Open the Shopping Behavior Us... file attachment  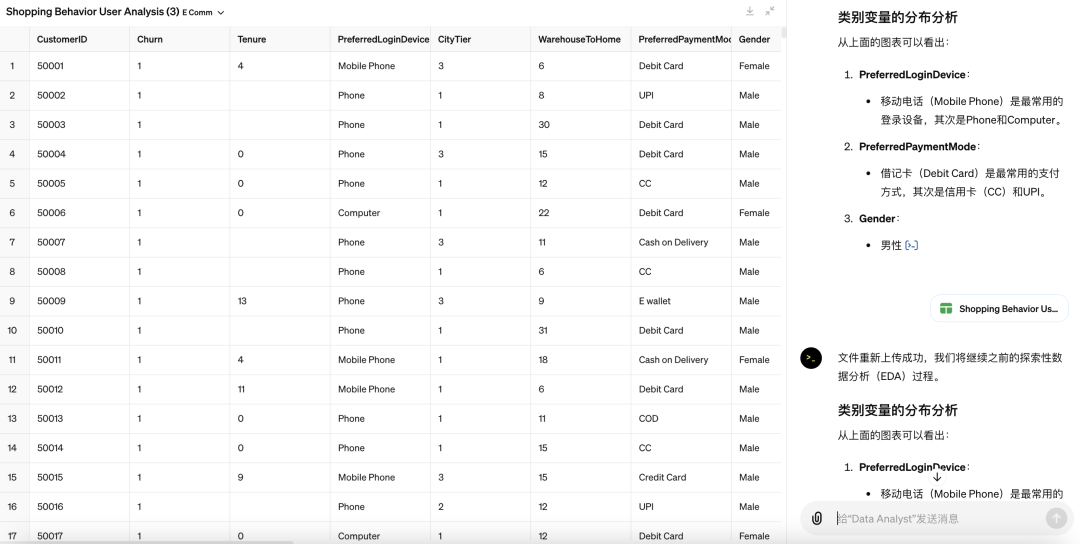click(x=999, y=309)
